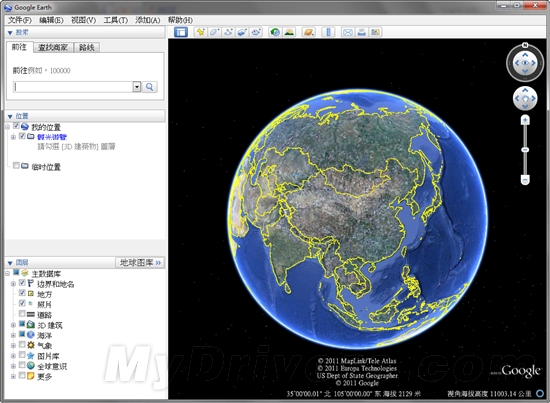
Task: Click the email envelope toolbar icon
Action: pyautogui.click(x=348, y=32)
